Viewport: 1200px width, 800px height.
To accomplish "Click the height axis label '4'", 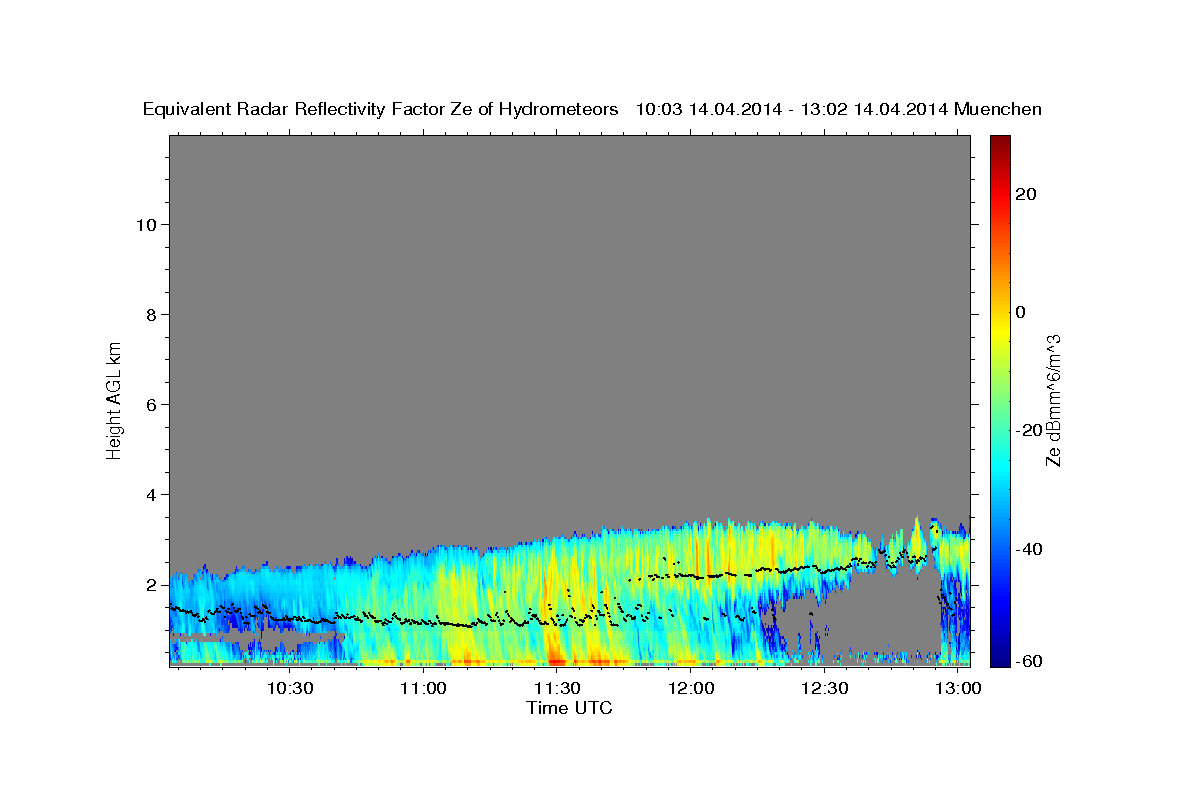I will point(153,495).
